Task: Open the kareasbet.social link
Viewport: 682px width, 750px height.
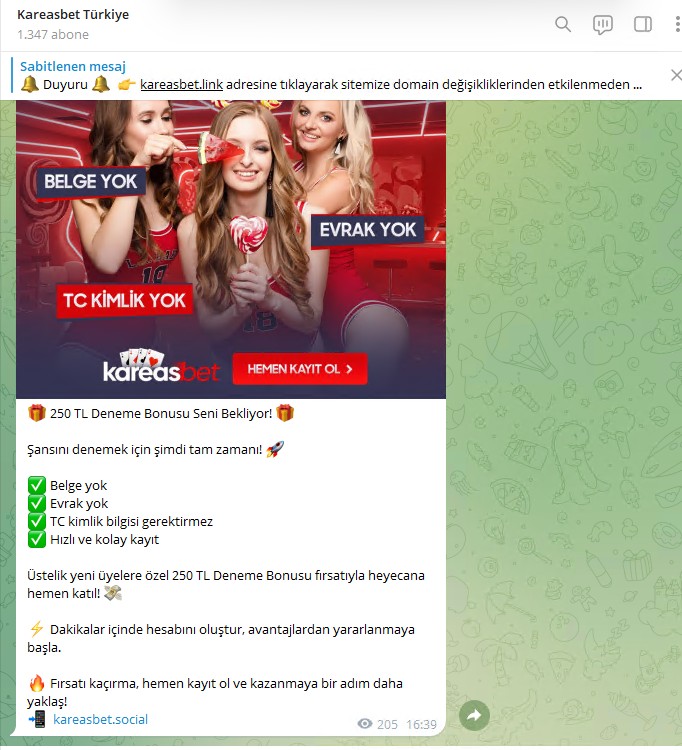Action: pos(100,719)
